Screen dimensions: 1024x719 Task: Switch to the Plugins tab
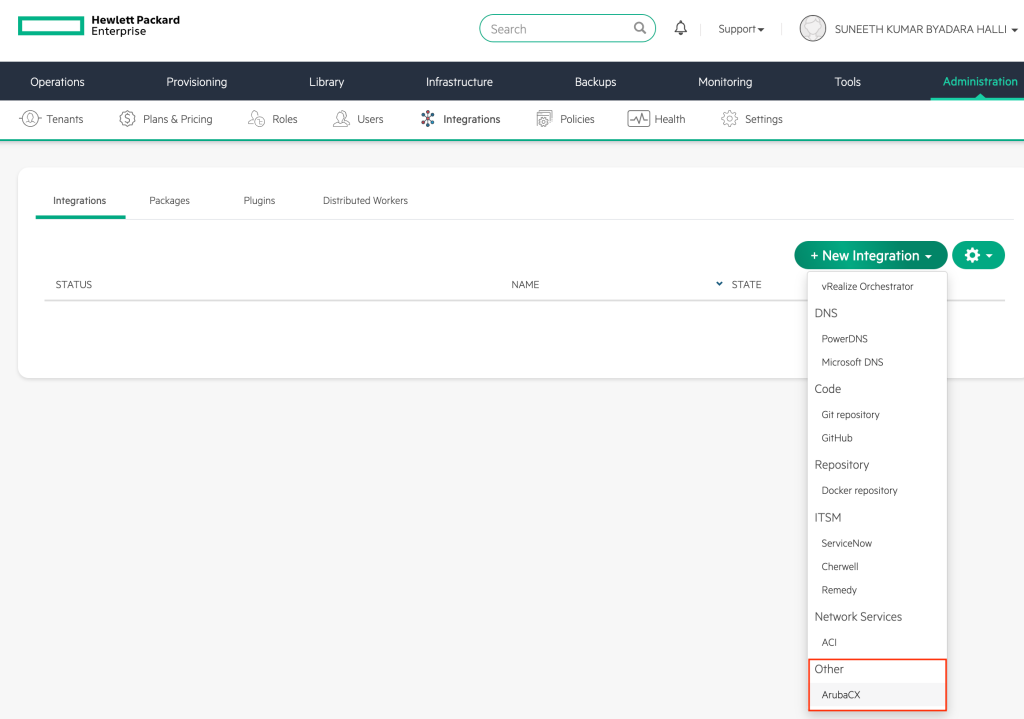point(259,201)
